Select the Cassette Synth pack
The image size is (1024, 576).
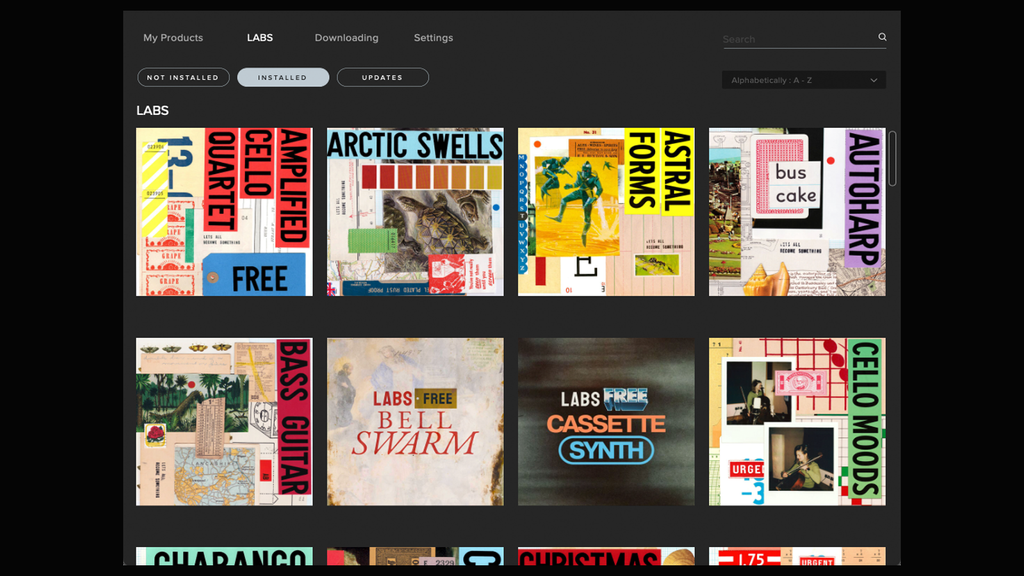605,421
